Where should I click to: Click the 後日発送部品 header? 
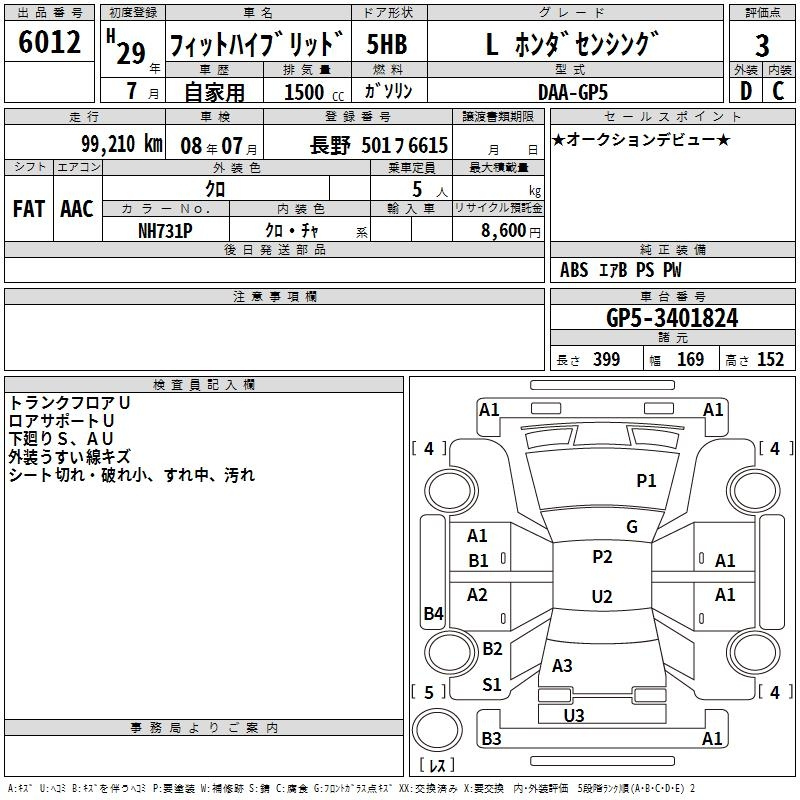click(274, 249)
